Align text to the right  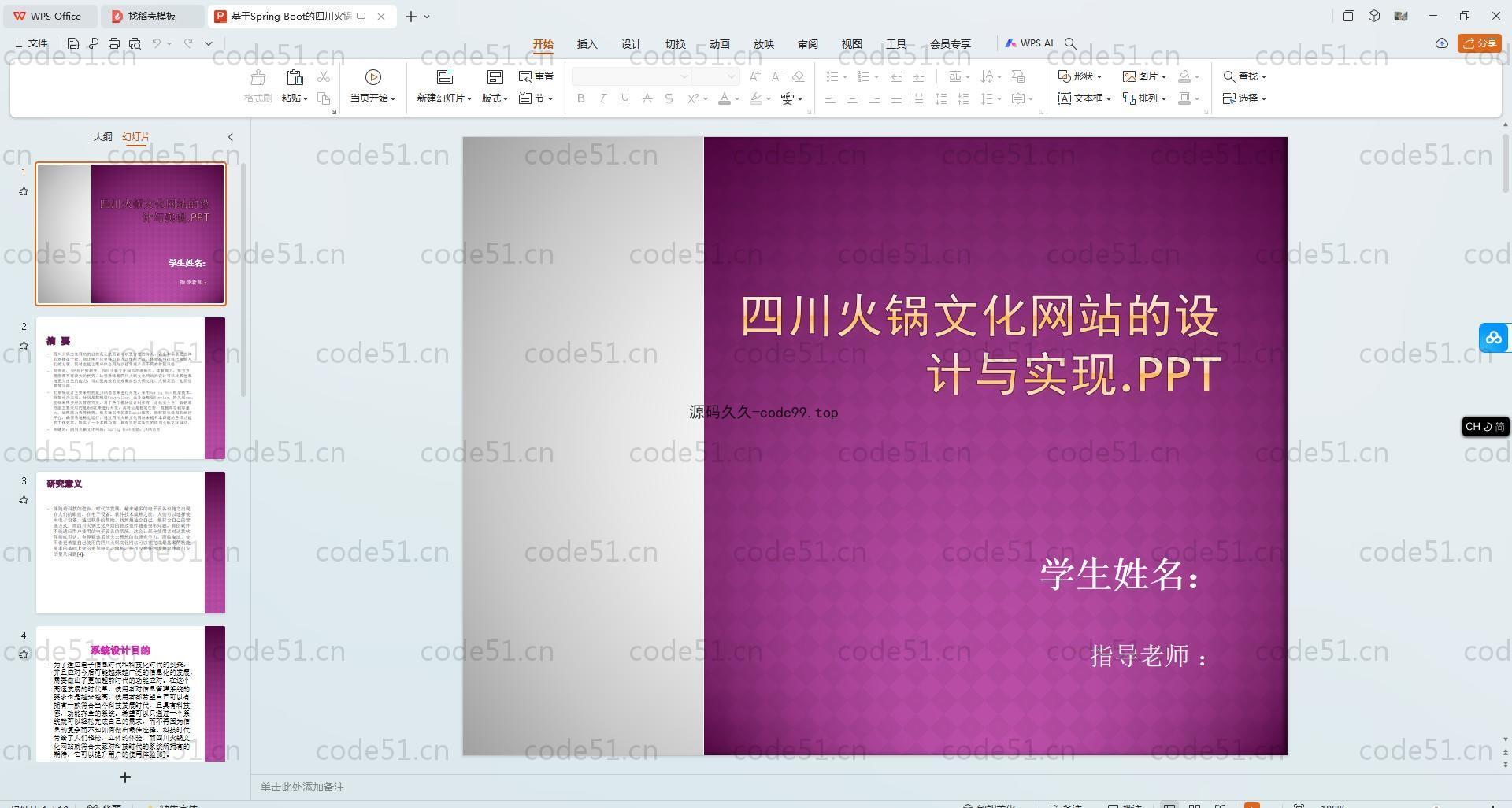[x=874, y=98]
